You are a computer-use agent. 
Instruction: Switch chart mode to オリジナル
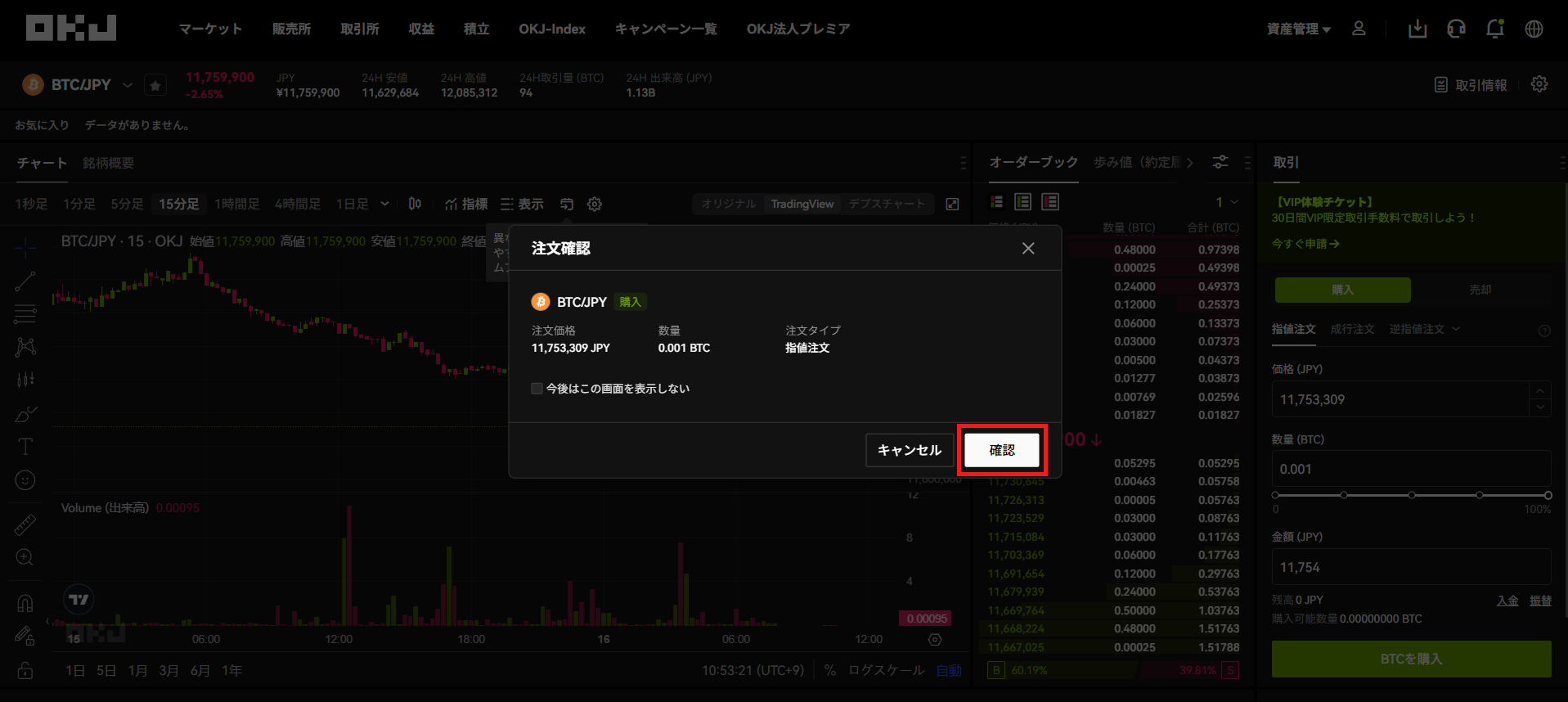728,204
